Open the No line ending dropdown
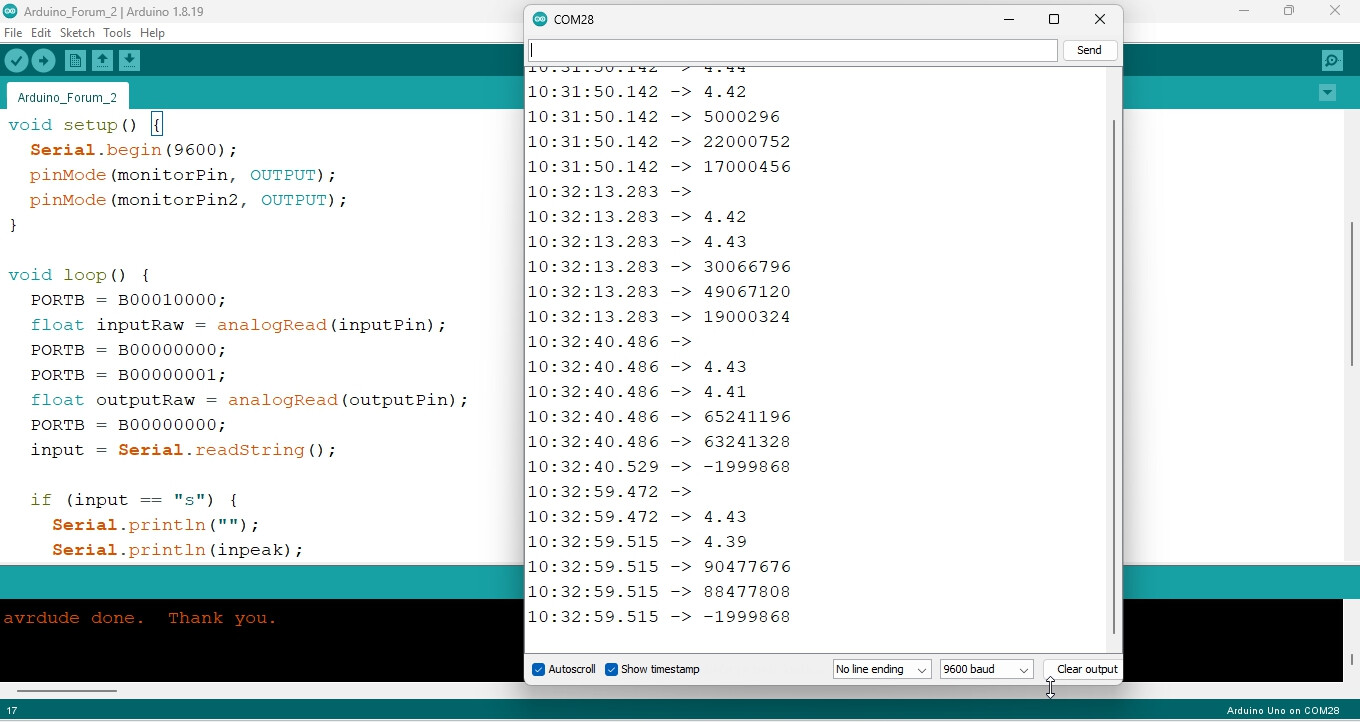The image size is (1360, 722). [x=880, y=669]
